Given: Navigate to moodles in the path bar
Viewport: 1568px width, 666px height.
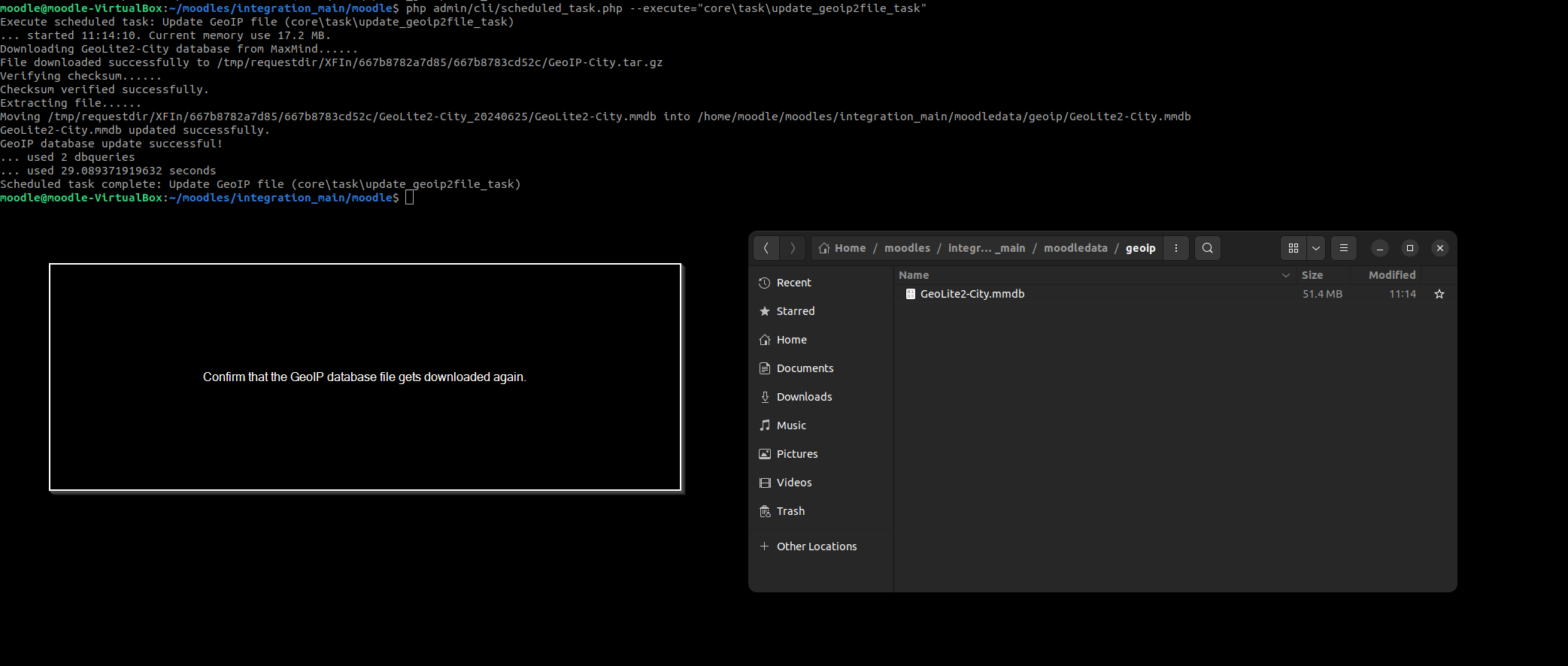Looking at the screenshot, I should 907,248.
